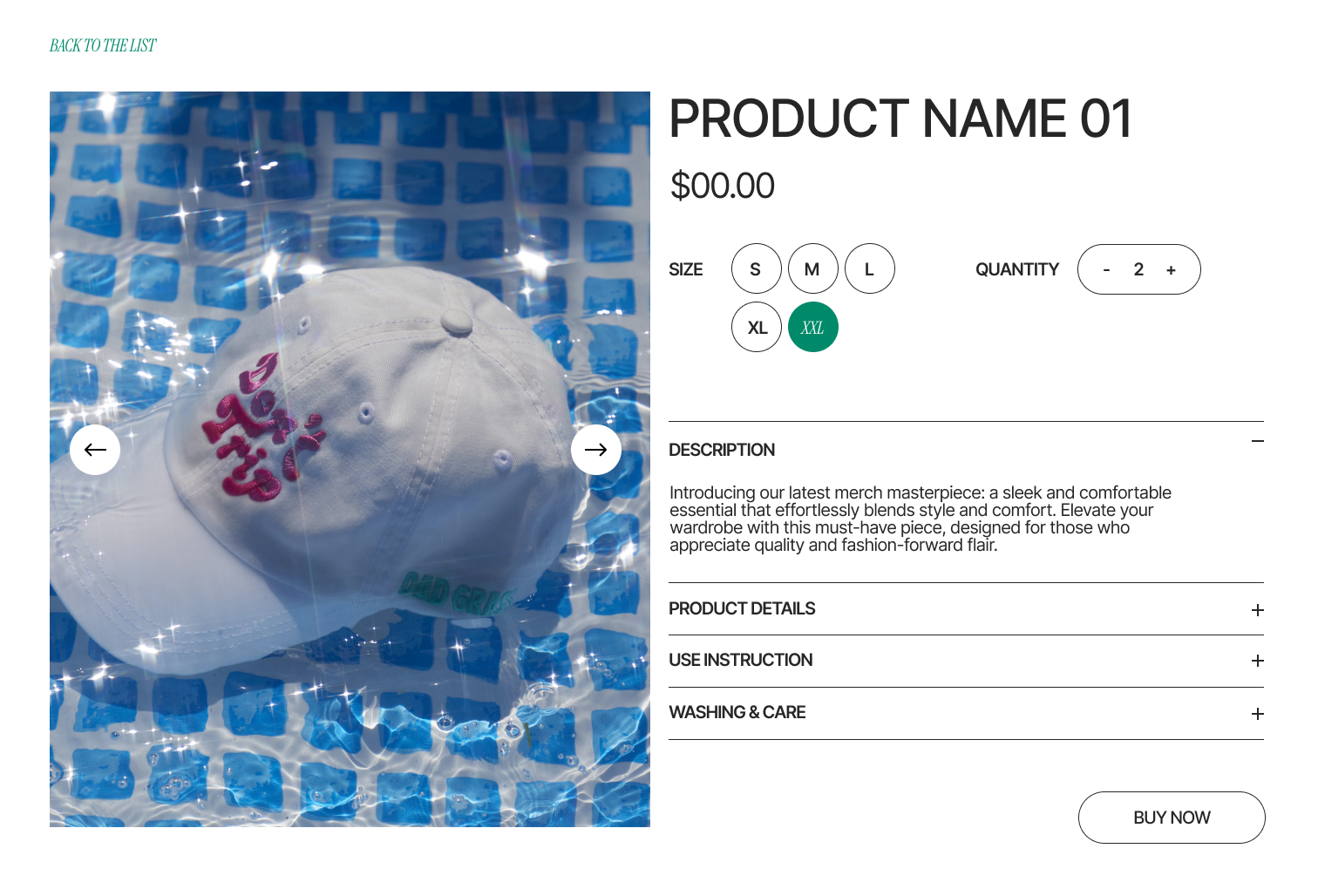
Task: Advance to the next product image
Action: click(x=596, y=450)
